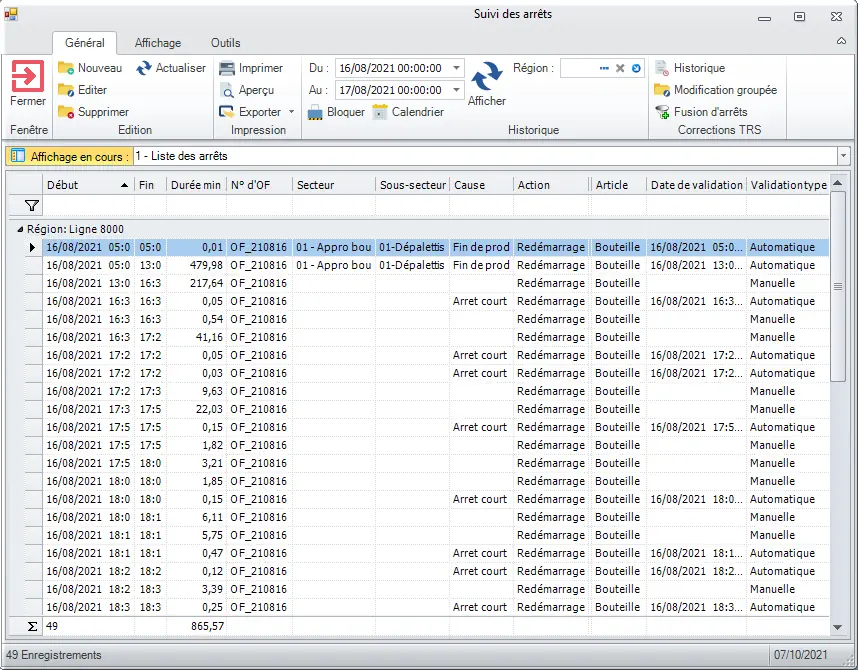Click the Editer folder icon
Image resolution: width=858 pixels, height=670 pixels.
(x=66, y=90)
